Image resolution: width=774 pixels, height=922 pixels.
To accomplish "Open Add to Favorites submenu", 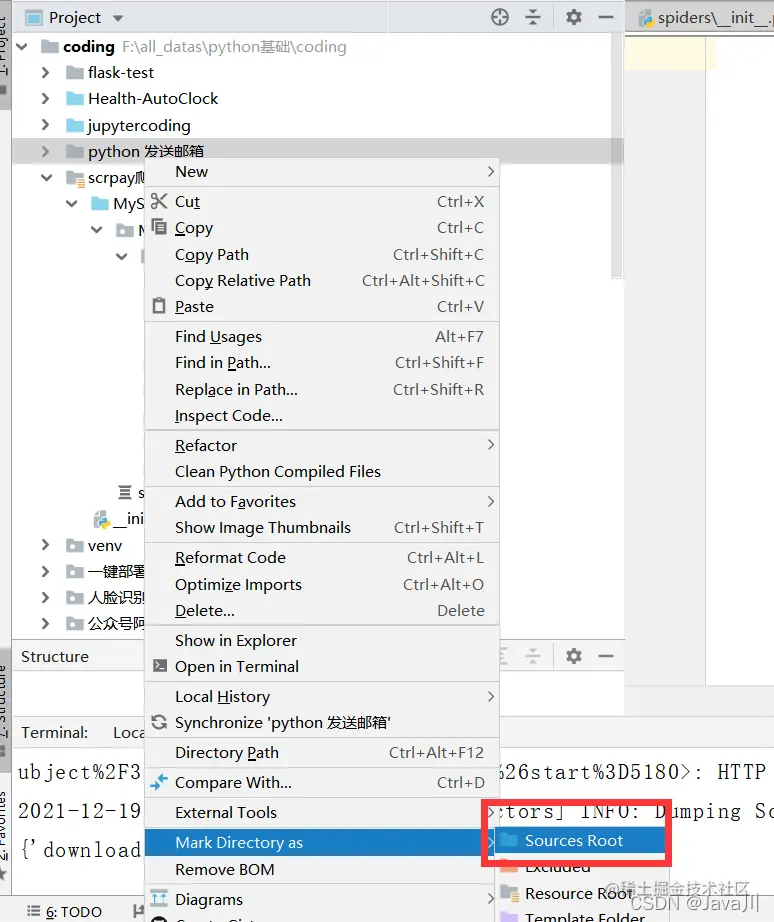I will [322, 502].
